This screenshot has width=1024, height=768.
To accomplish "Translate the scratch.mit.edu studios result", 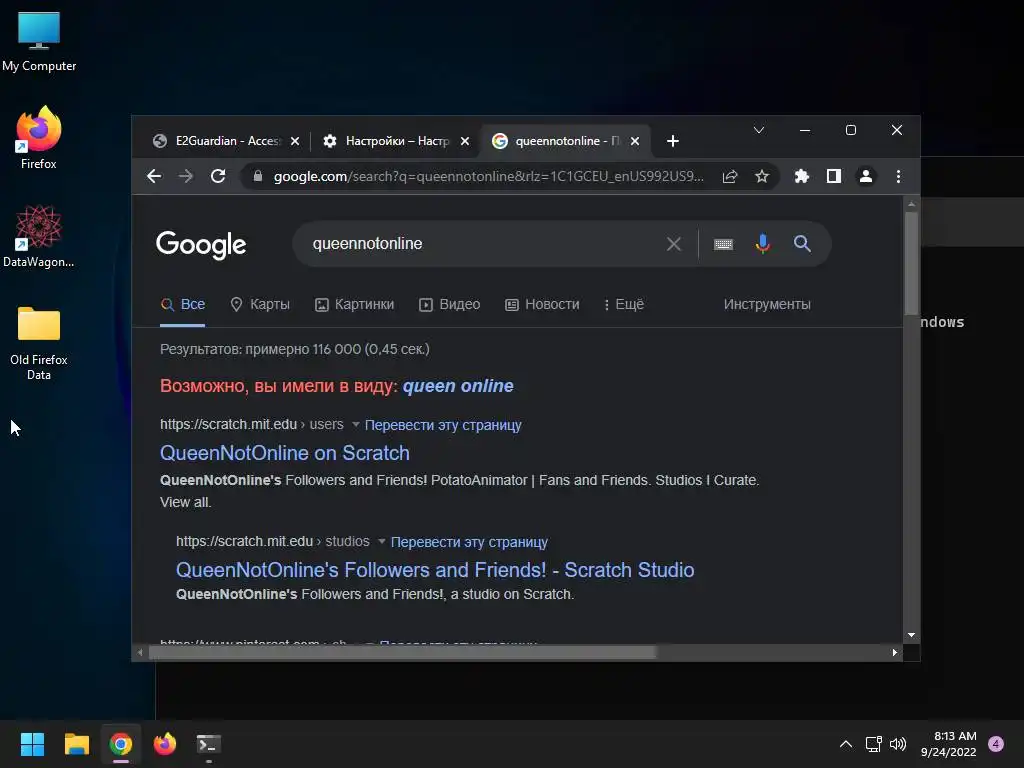I will pyautogui.click(x=469, y=542).
